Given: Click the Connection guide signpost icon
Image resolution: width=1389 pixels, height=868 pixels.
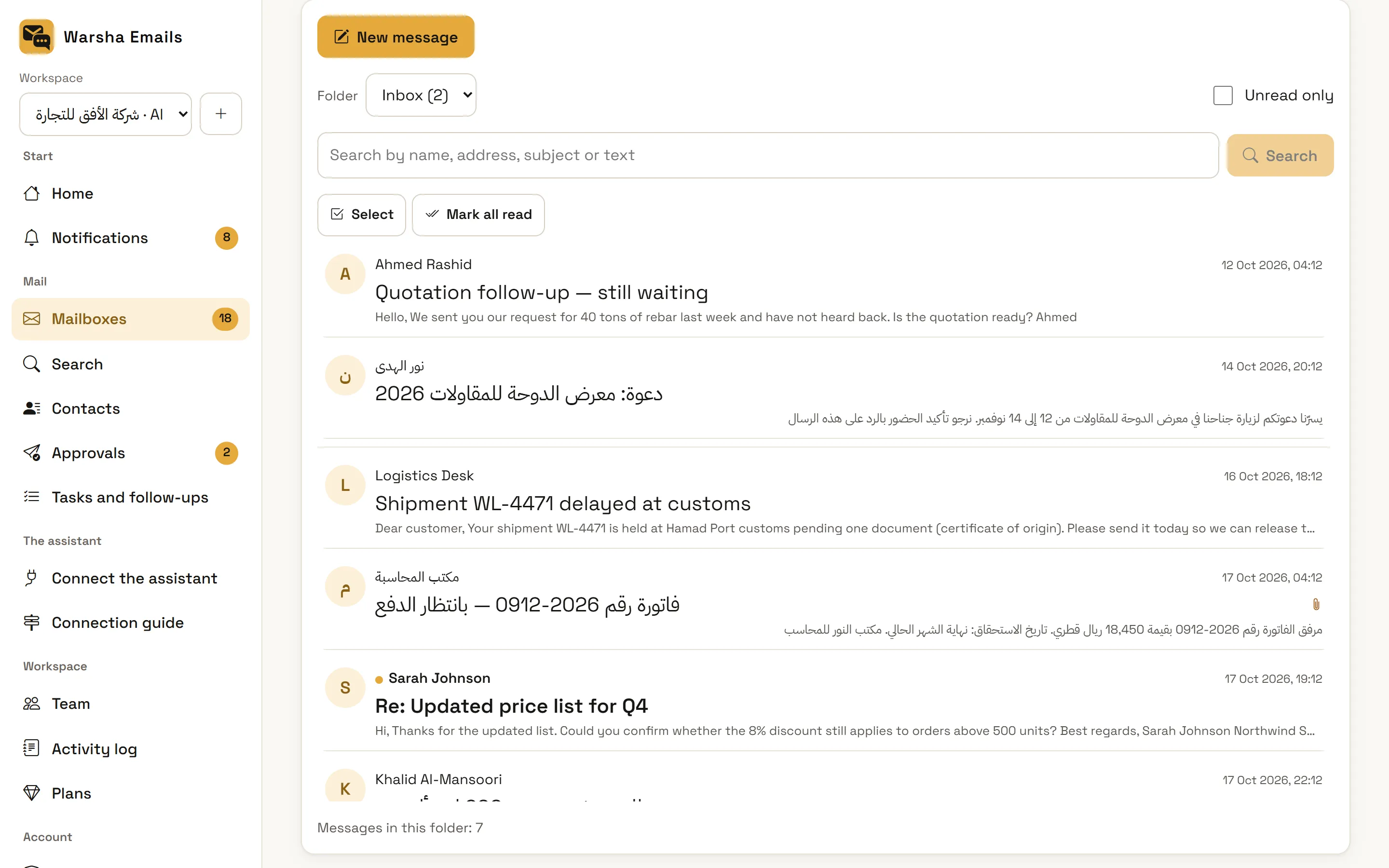Looking at the screenshot, I should [x=31, y=622].
